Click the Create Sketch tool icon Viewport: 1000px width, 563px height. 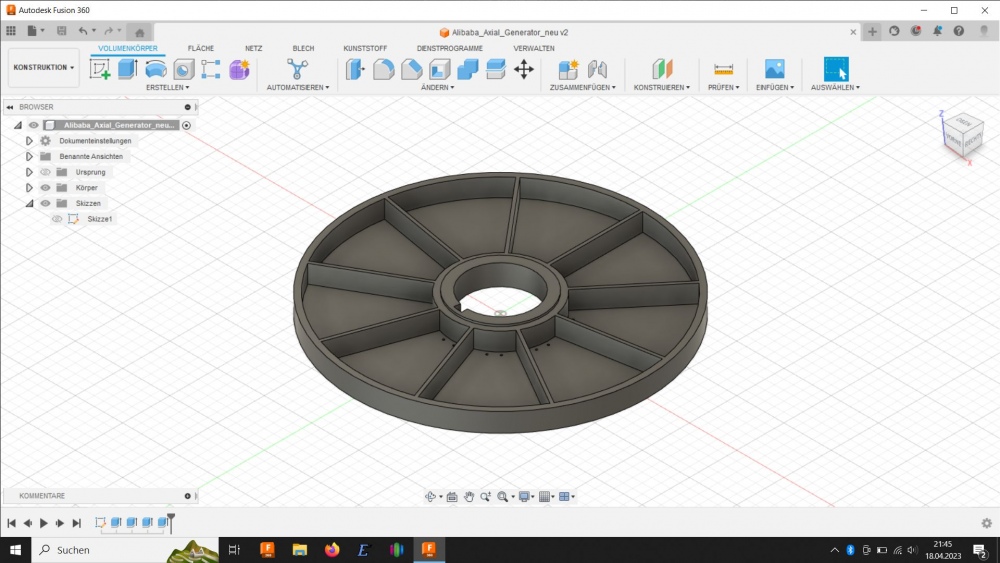(x=100, y=69)
